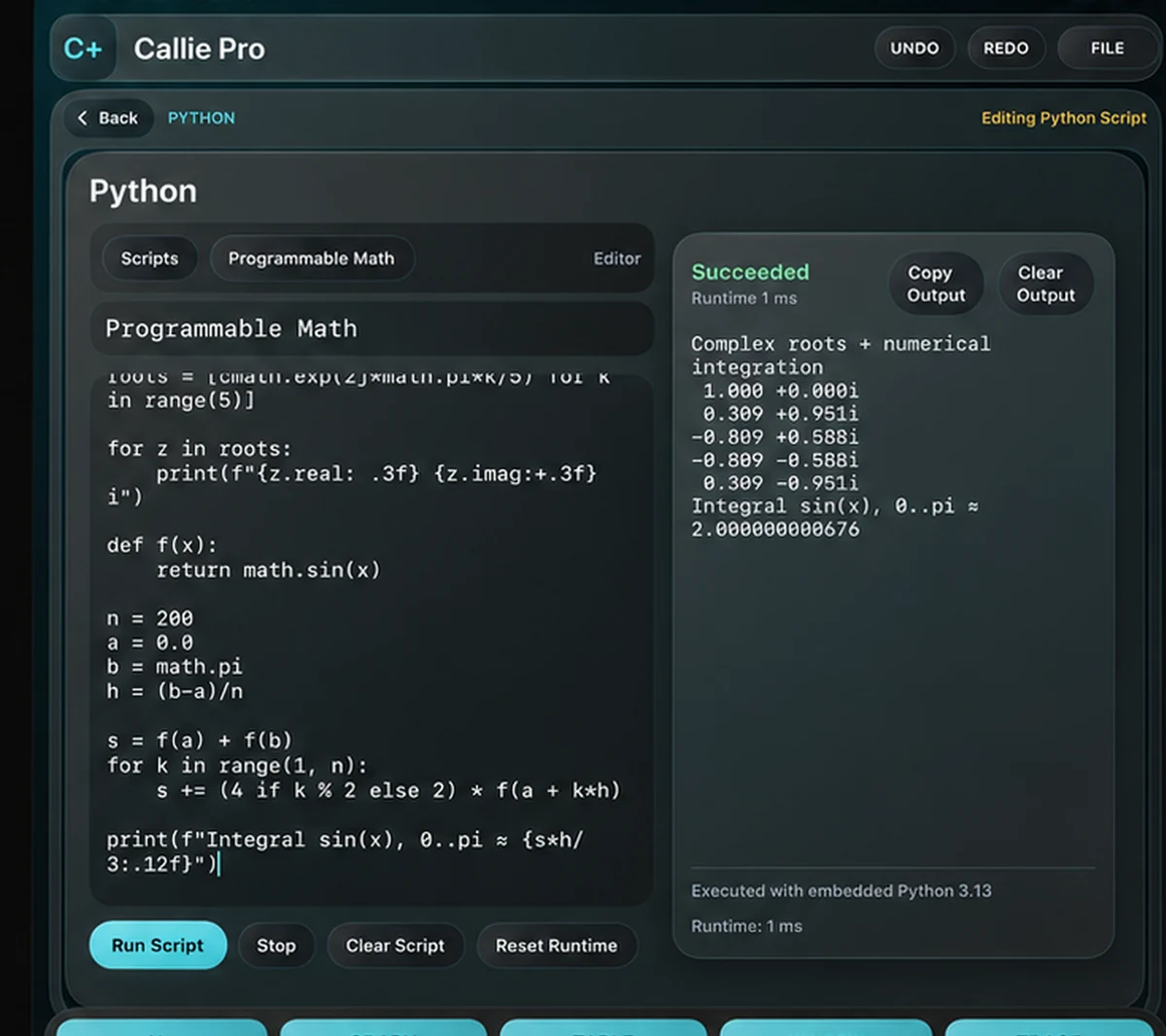Click output line '0.309 +0.951i'
The width and height of the screenshot is (1166, 1036).
[780, 414]
